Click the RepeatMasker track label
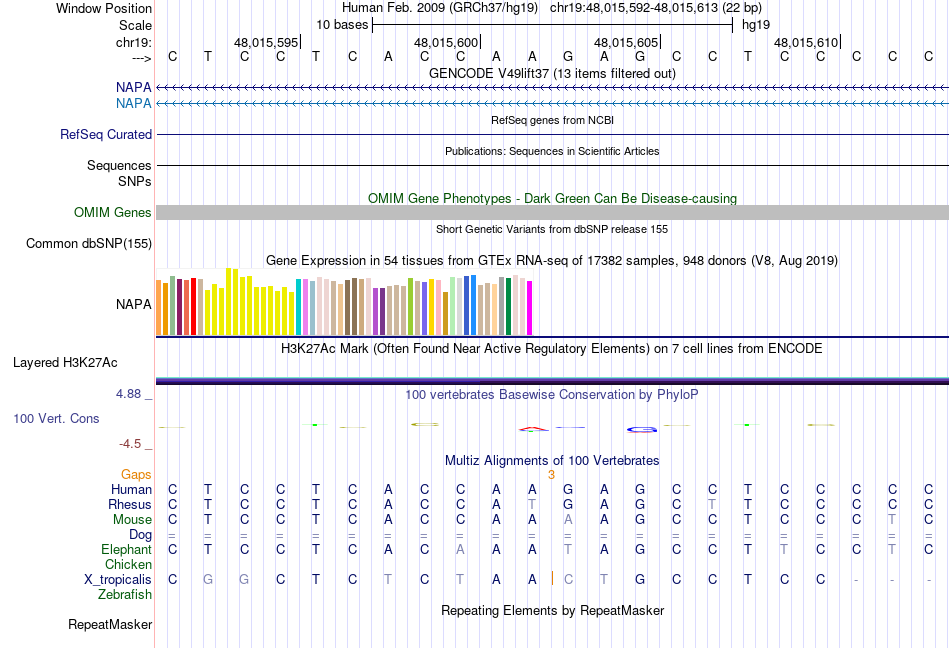Image resolution: width=950 pixels, height=648 pixels. [x=110, y=624]
